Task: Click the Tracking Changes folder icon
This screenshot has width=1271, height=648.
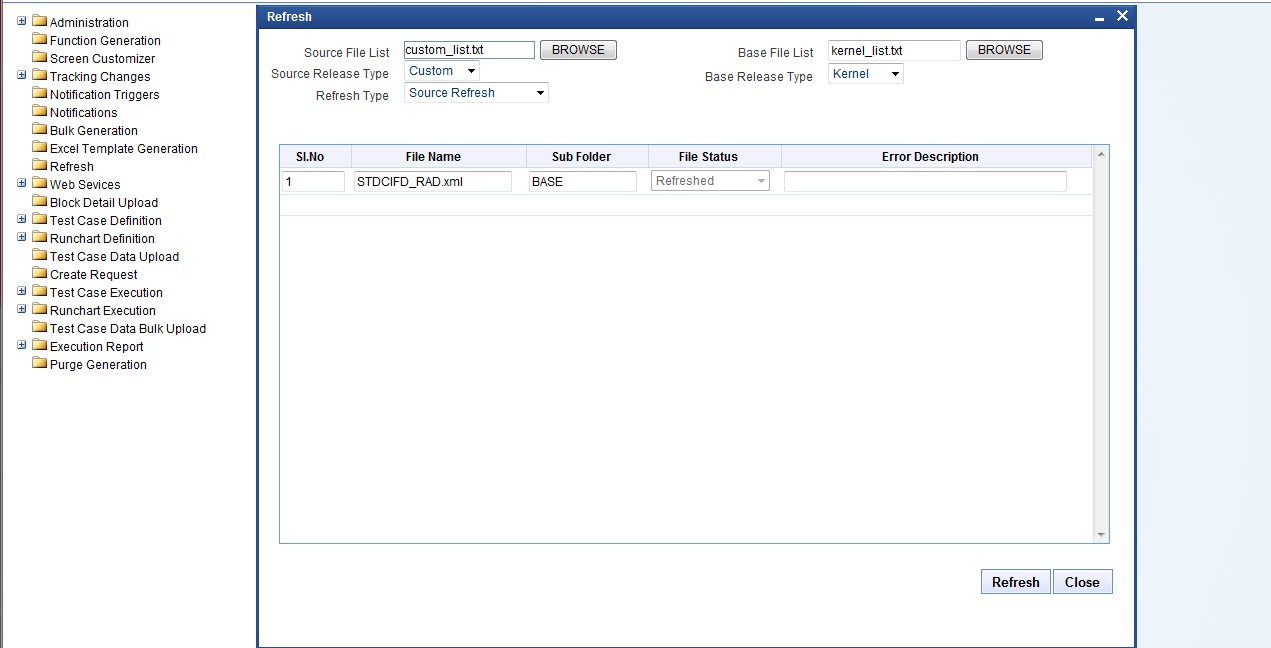Action: [x=40, y=75]
